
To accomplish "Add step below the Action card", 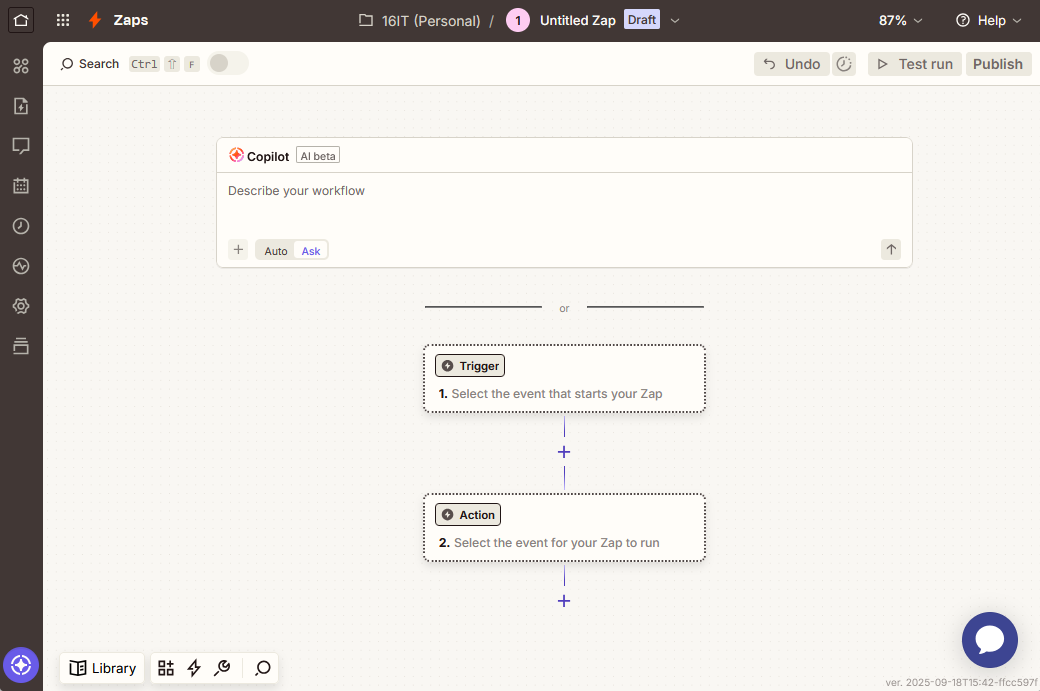I will tap(564, 601).
